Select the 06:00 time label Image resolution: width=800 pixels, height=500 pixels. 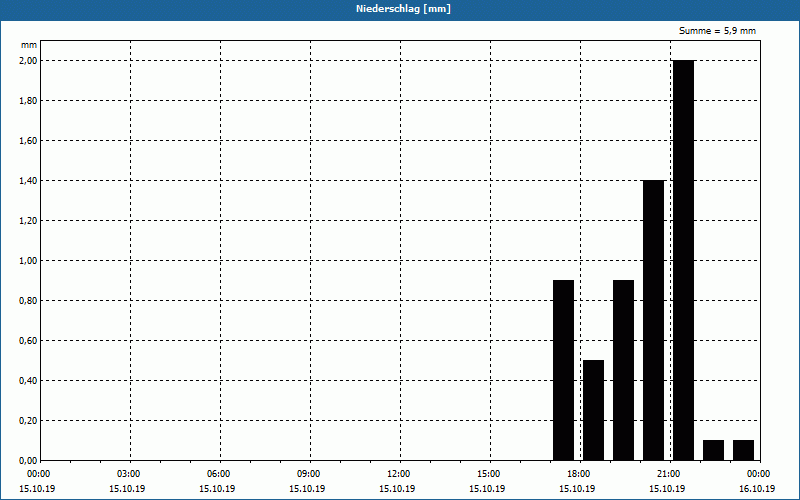(219, 474)
